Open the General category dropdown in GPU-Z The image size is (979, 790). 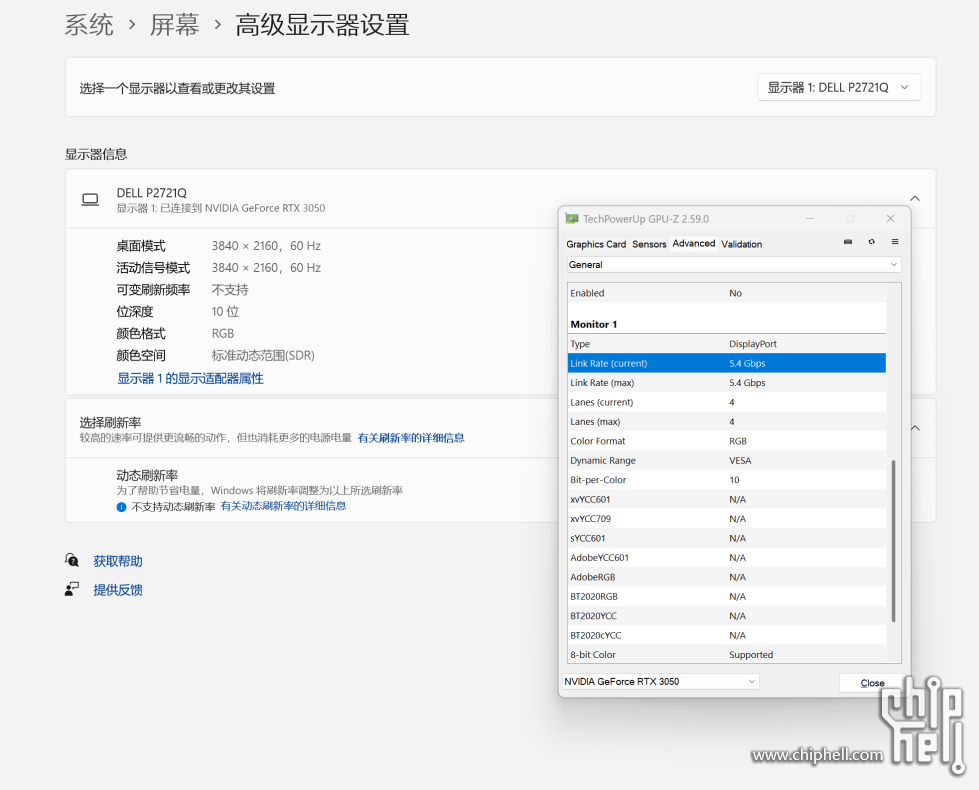(x=733, y=265)
